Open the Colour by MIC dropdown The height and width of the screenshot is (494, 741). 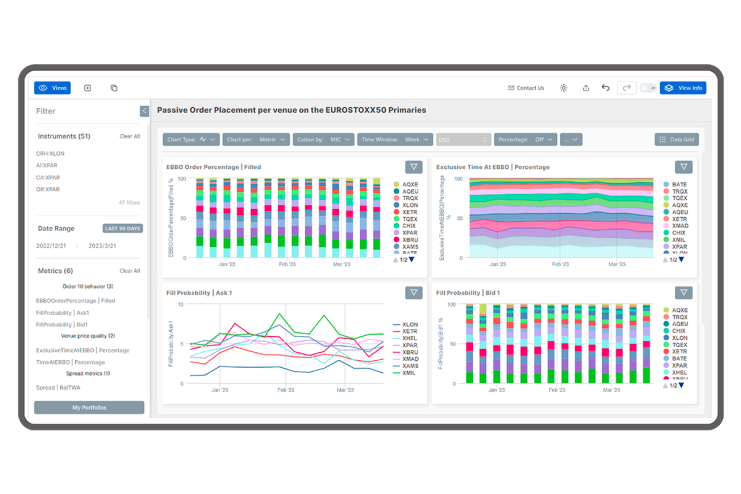tap(324, 139)
